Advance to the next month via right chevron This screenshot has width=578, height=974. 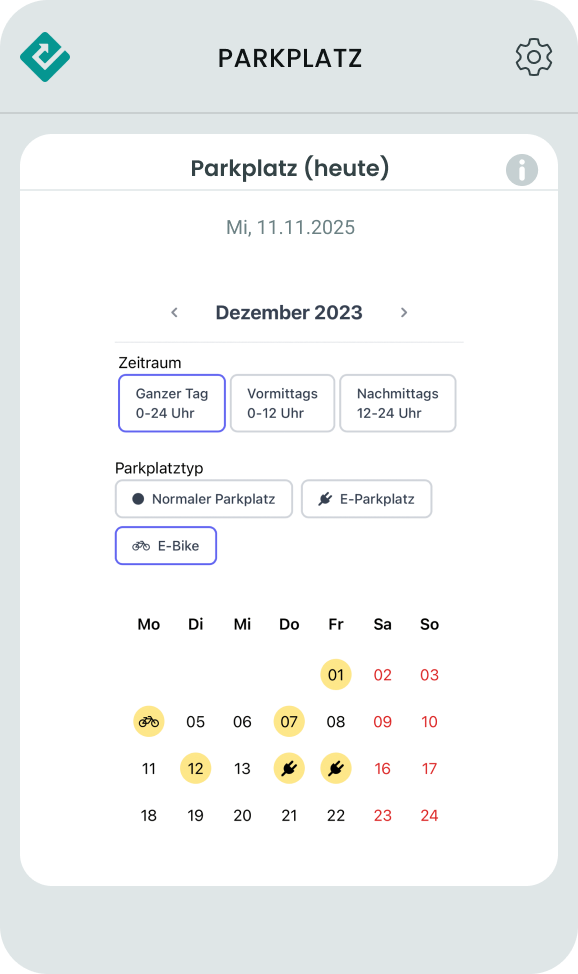(404, 312)
